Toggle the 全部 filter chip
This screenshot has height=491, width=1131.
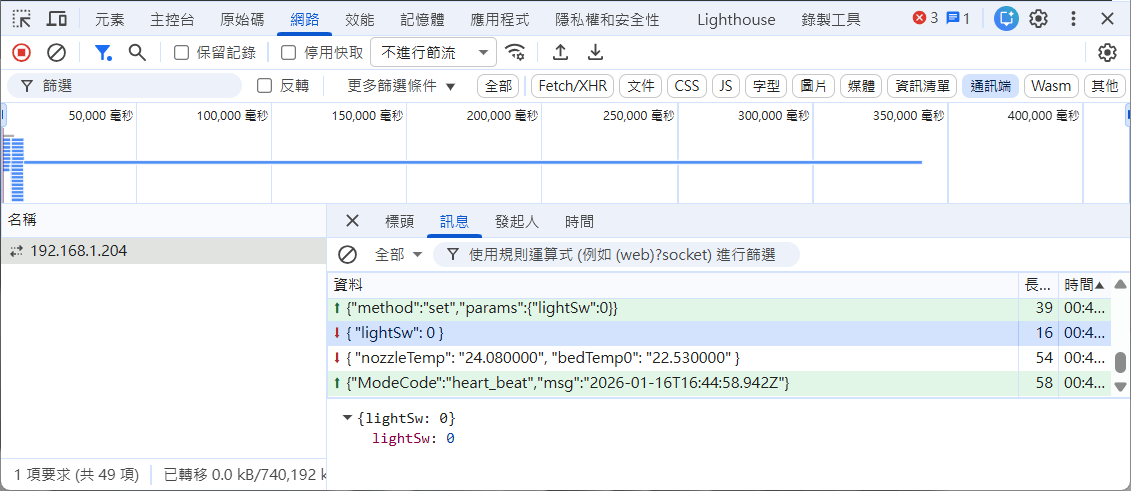click(498, 86)
